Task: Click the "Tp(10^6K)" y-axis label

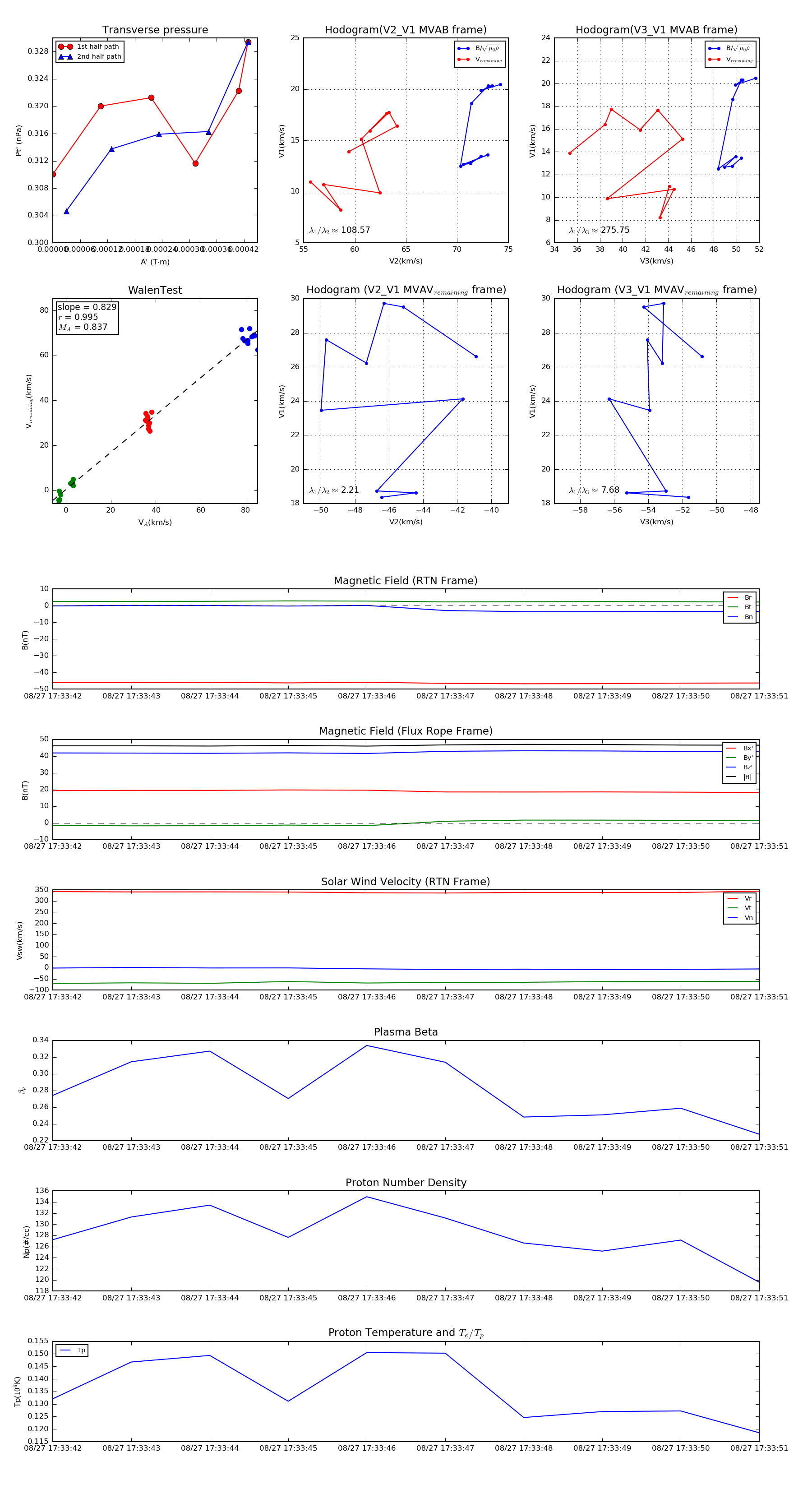Action: click(x=17, y=1392)
